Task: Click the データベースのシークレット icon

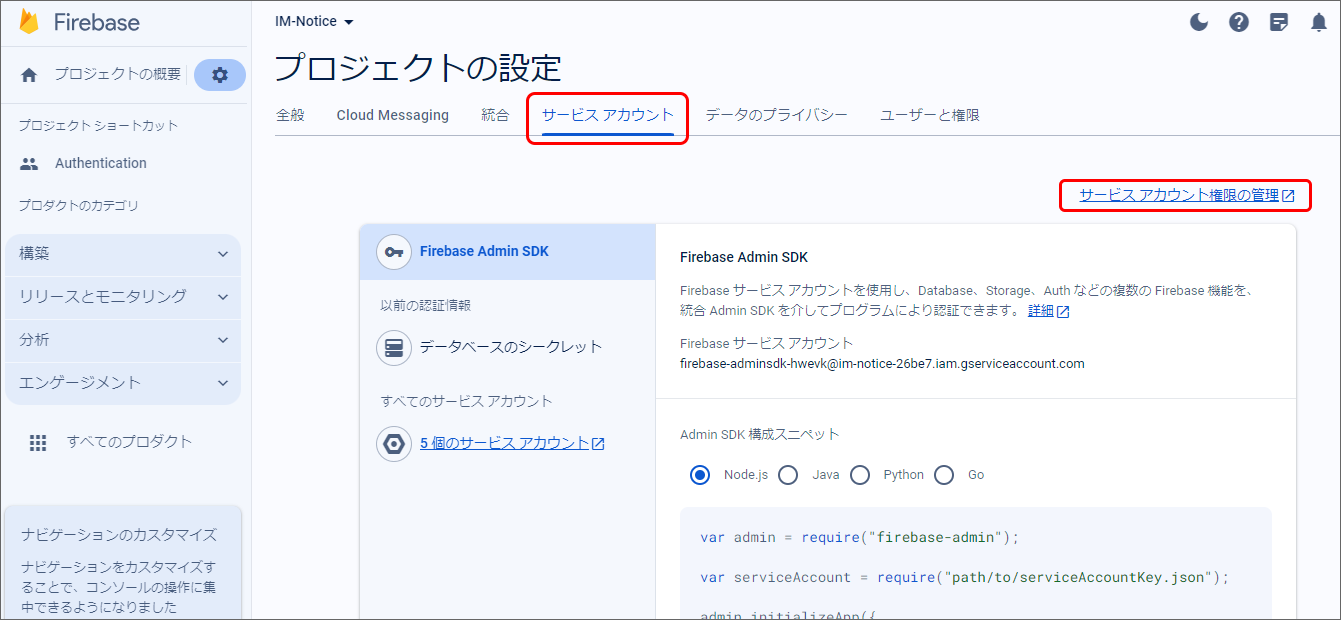Action: [x=394, y=348]
